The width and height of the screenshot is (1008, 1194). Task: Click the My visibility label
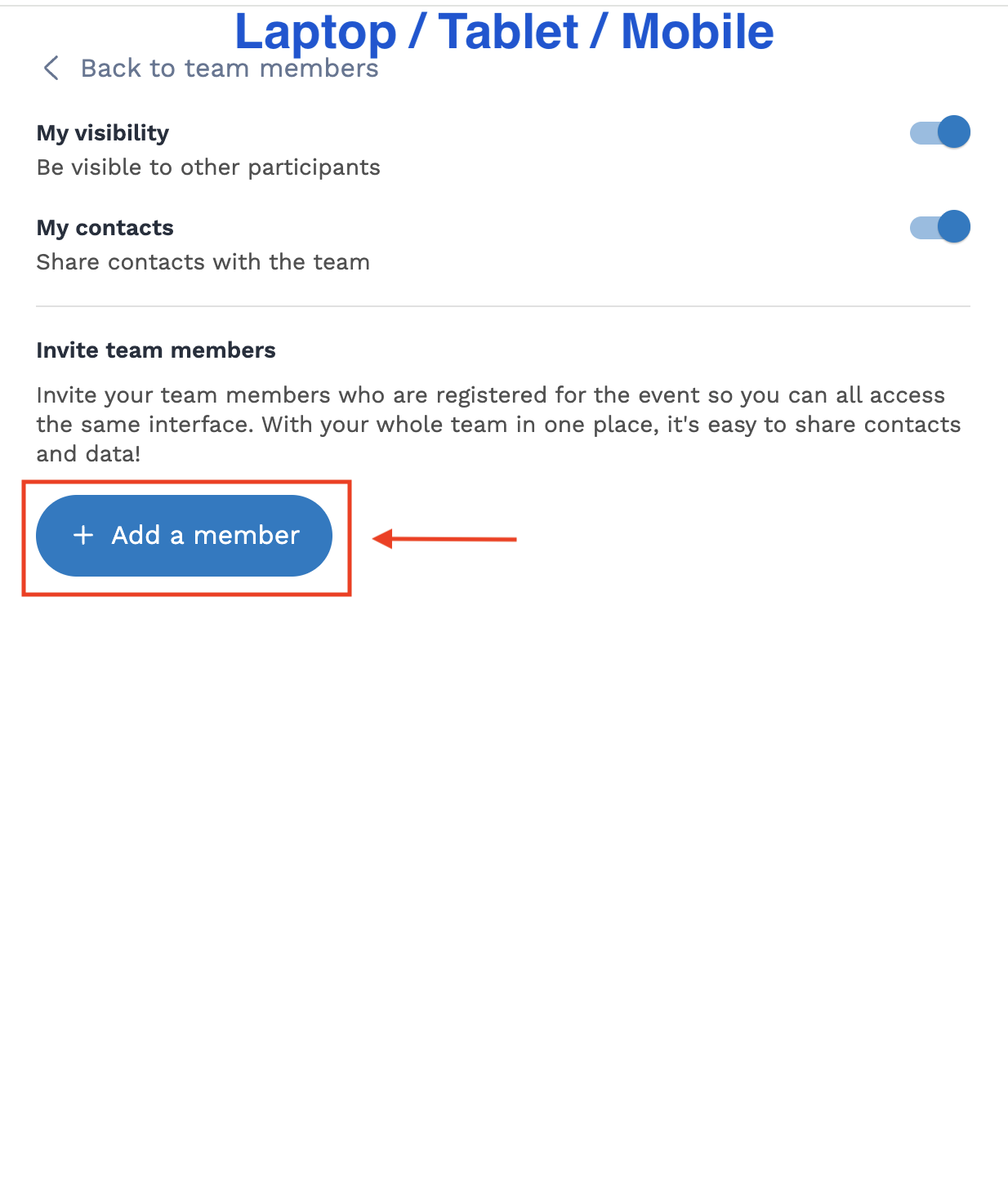(103, 133)
